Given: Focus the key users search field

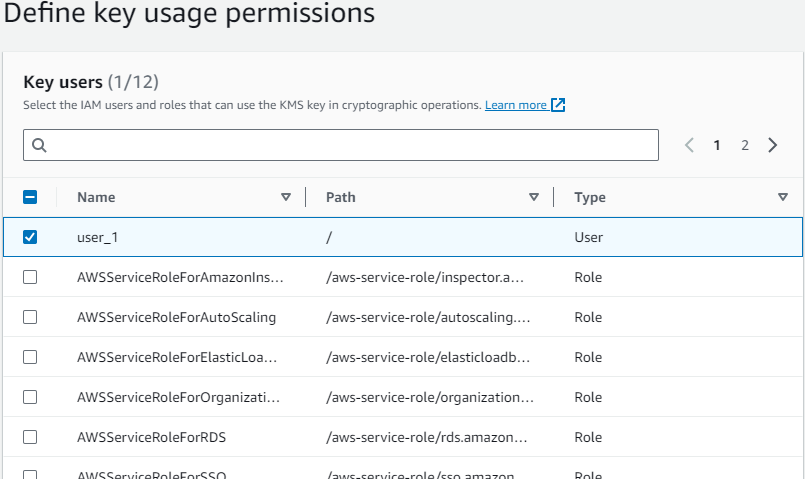Looking at the screenshot, I should tap(350, 145).
